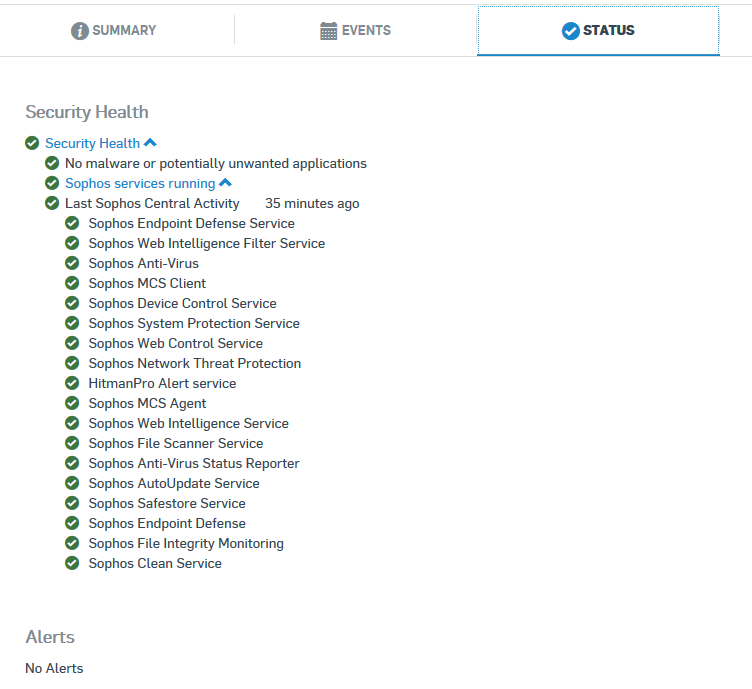Select the Status tab
752x689 pixels.
click(598, 31)
